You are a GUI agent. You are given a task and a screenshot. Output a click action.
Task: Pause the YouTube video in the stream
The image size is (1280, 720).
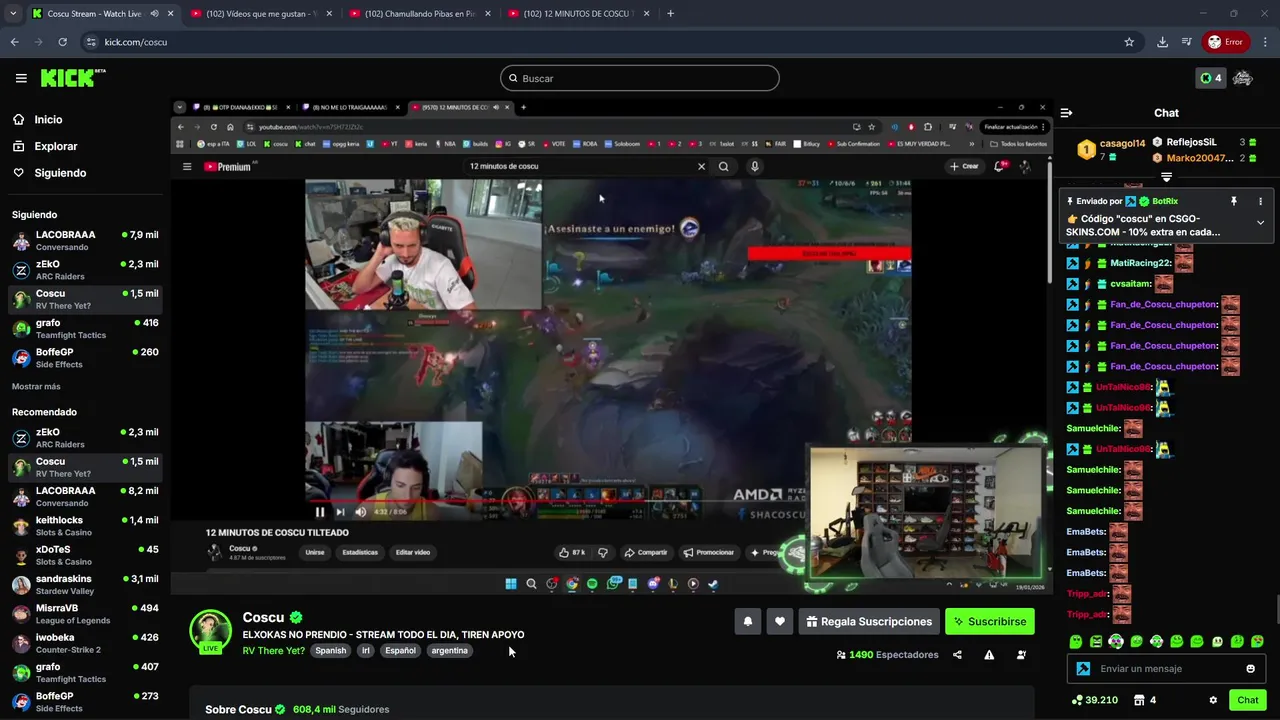[320, 512]
